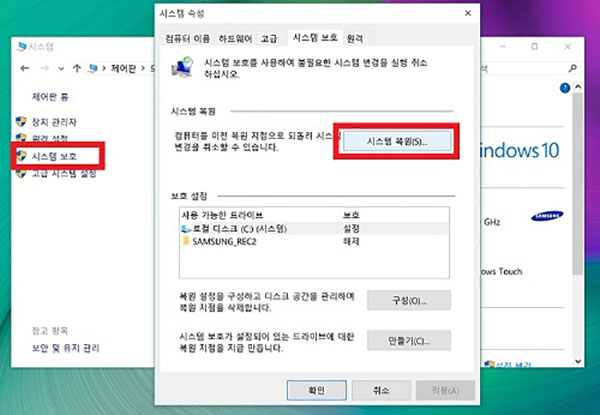
Task: Minimize the System window
Action: [x=502, y=47]
